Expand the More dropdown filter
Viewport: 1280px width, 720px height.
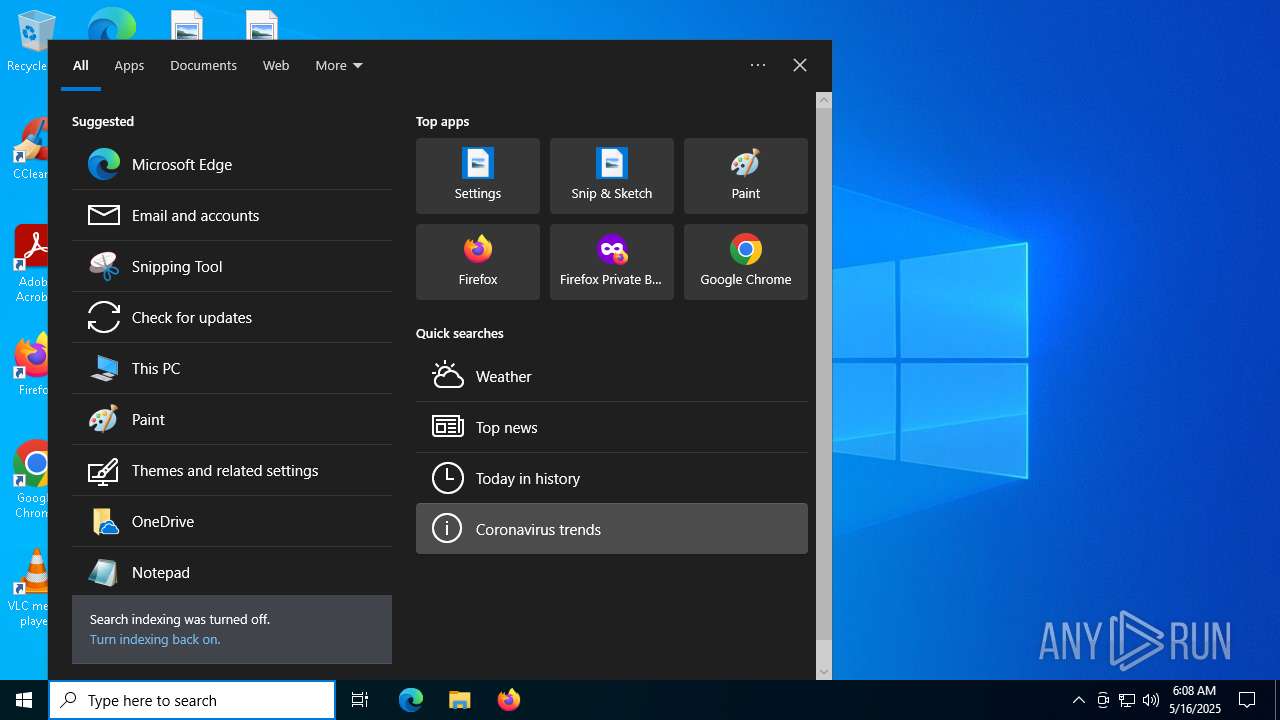[x=339, y=65]
